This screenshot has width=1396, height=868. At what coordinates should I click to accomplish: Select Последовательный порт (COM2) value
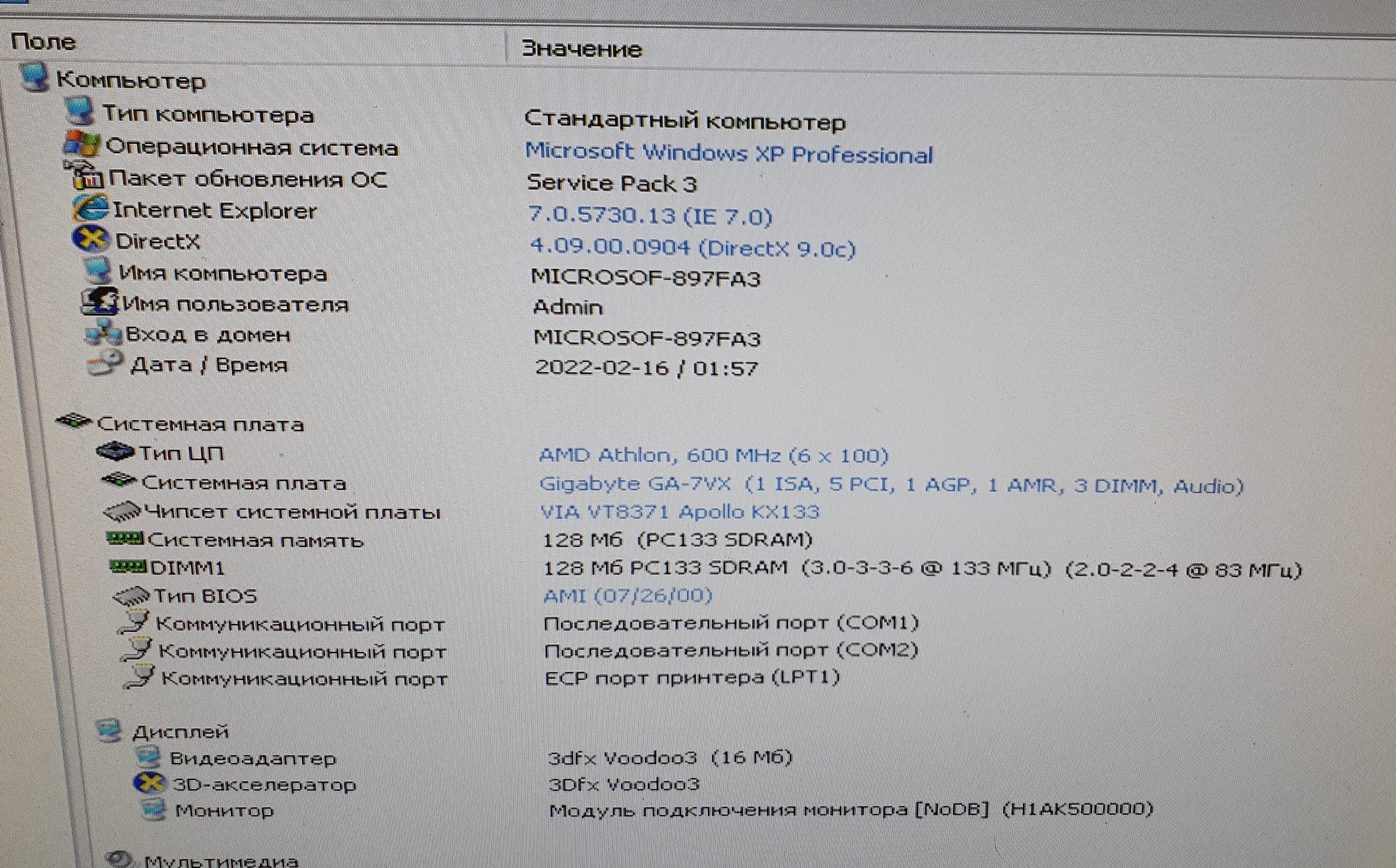point(731,650)
